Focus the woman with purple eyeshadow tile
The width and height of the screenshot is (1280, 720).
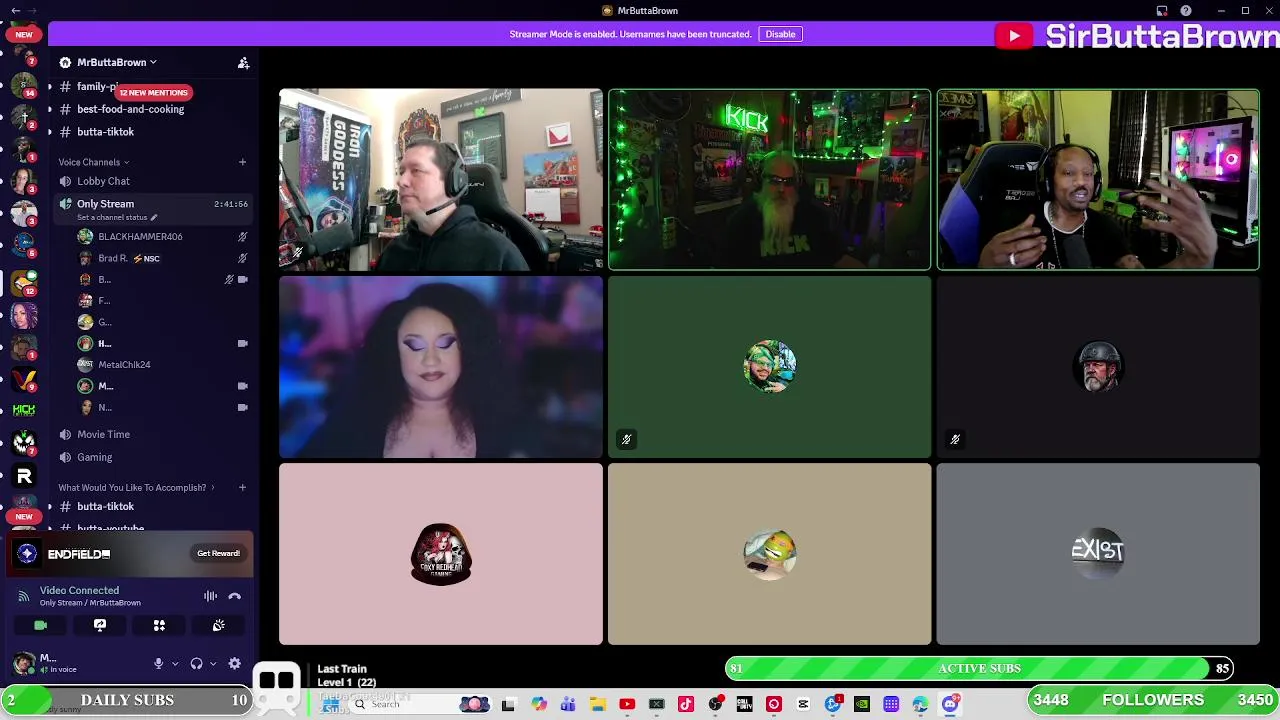click(441, 367)
